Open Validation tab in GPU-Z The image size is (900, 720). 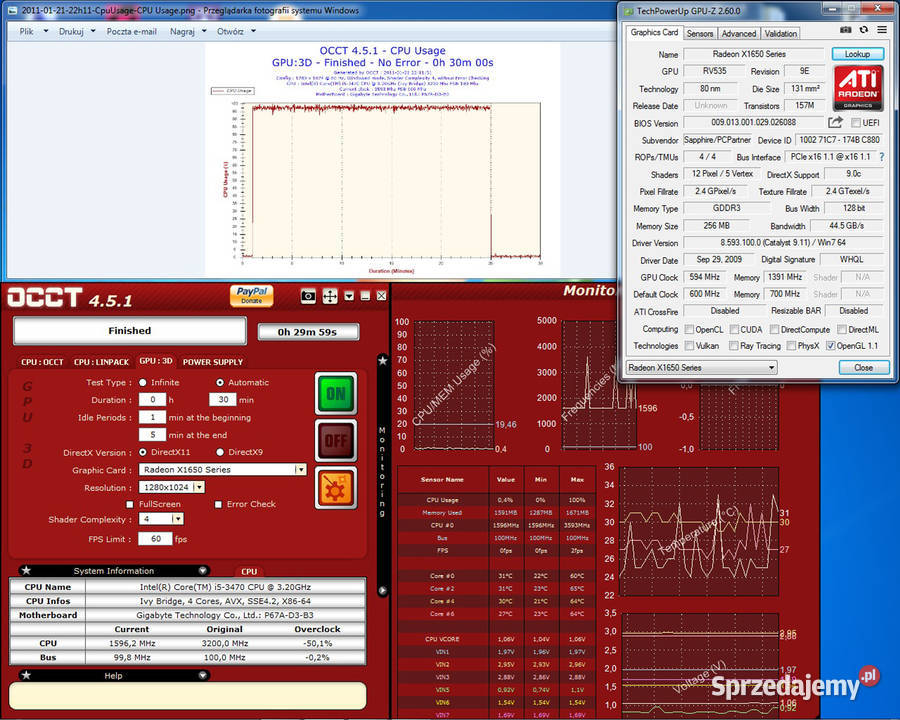click(x=781, y=34)
